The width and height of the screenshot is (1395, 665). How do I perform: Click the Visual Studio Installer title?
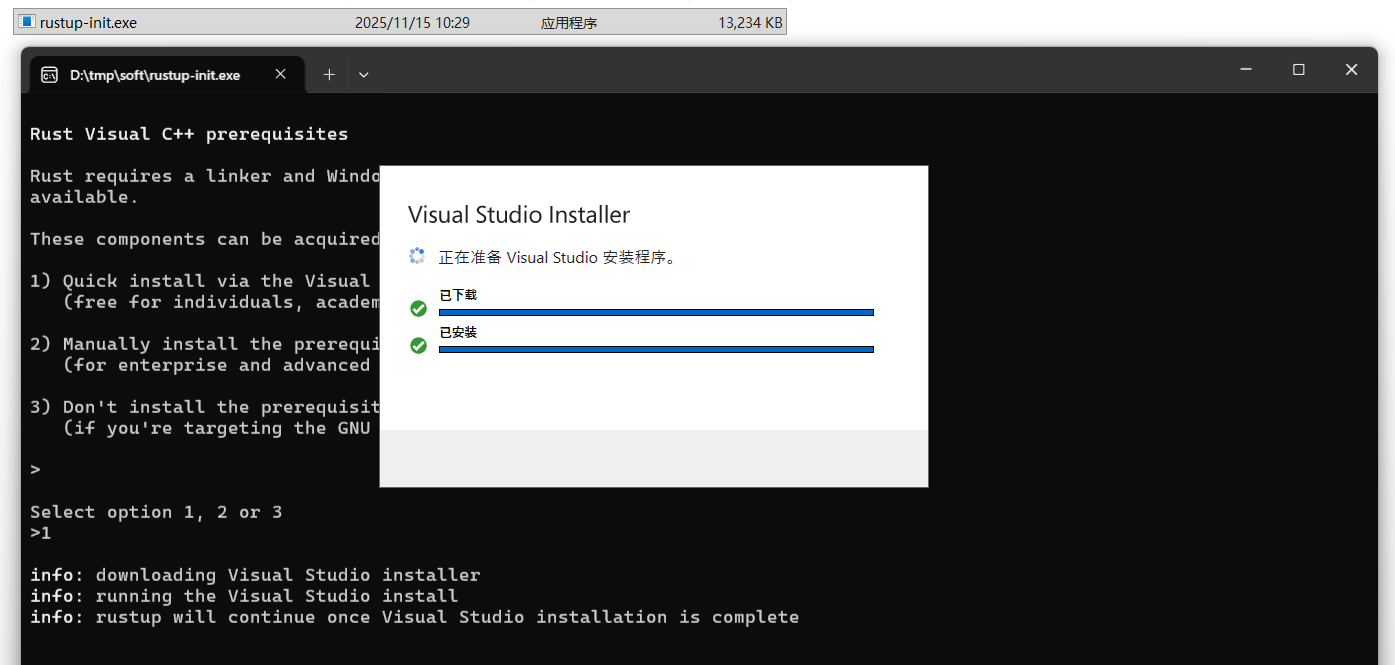click(519, 214)
